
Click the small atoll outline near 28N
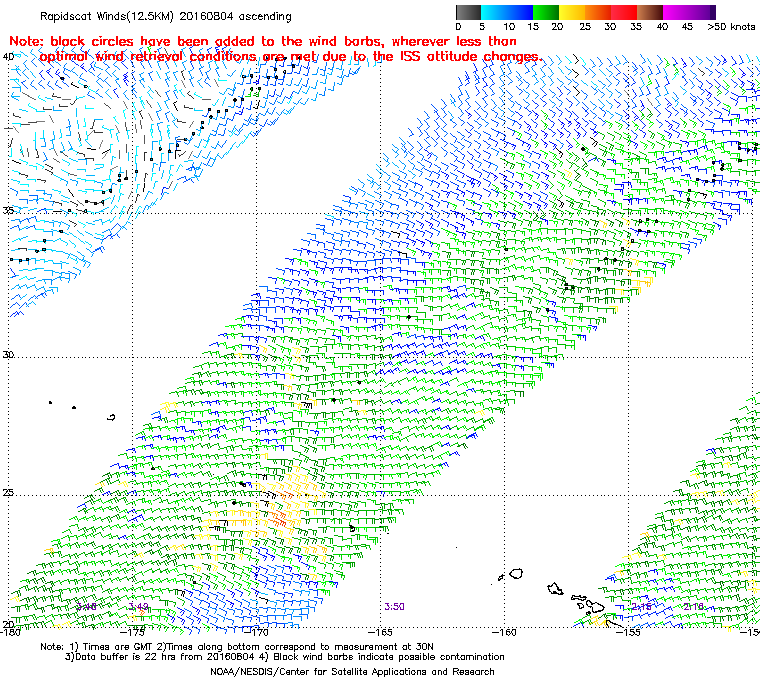point(111,417)
